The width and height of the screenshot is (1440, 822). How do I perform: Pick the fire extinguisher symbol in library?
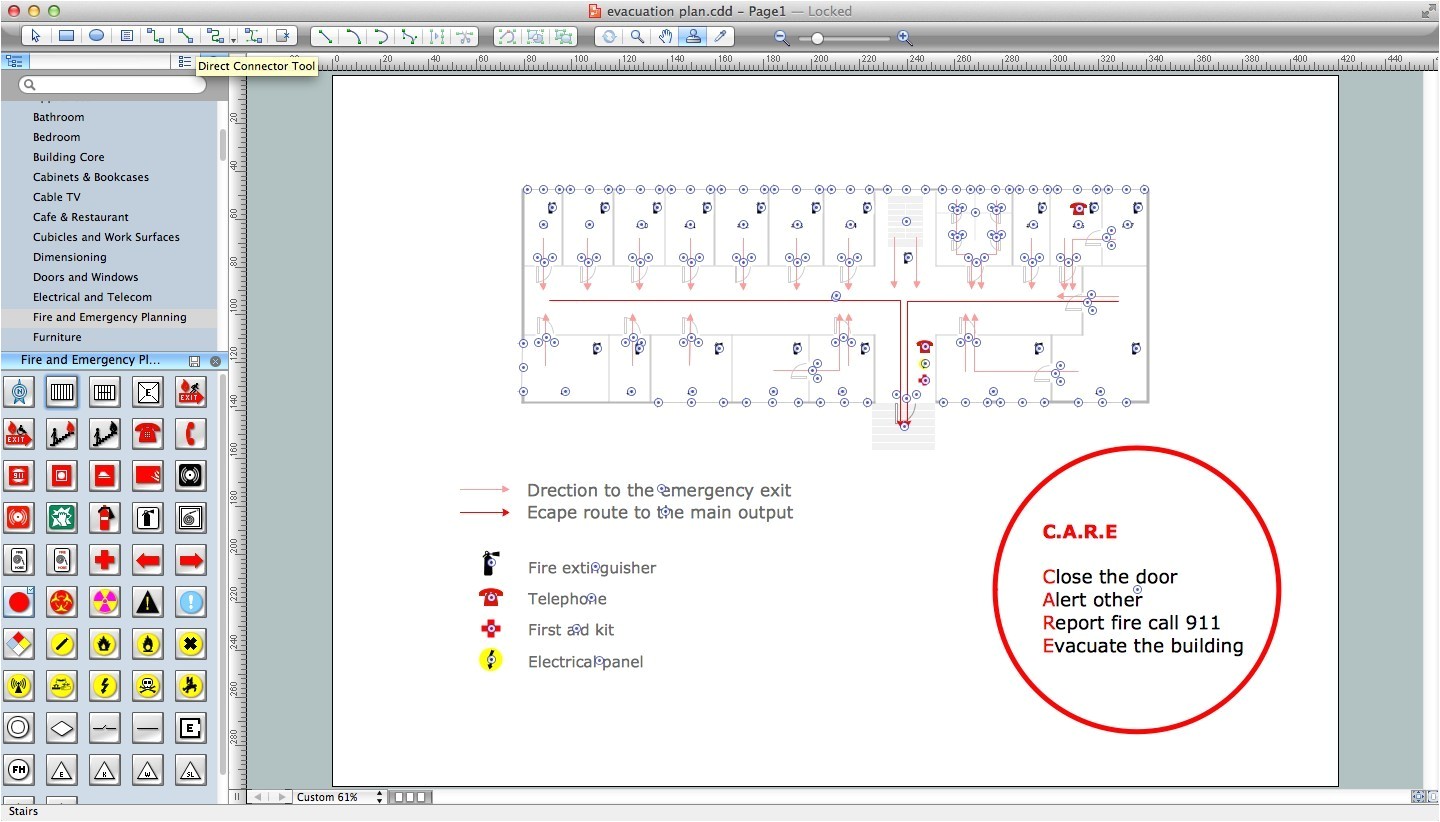click(x=105, y=517)
